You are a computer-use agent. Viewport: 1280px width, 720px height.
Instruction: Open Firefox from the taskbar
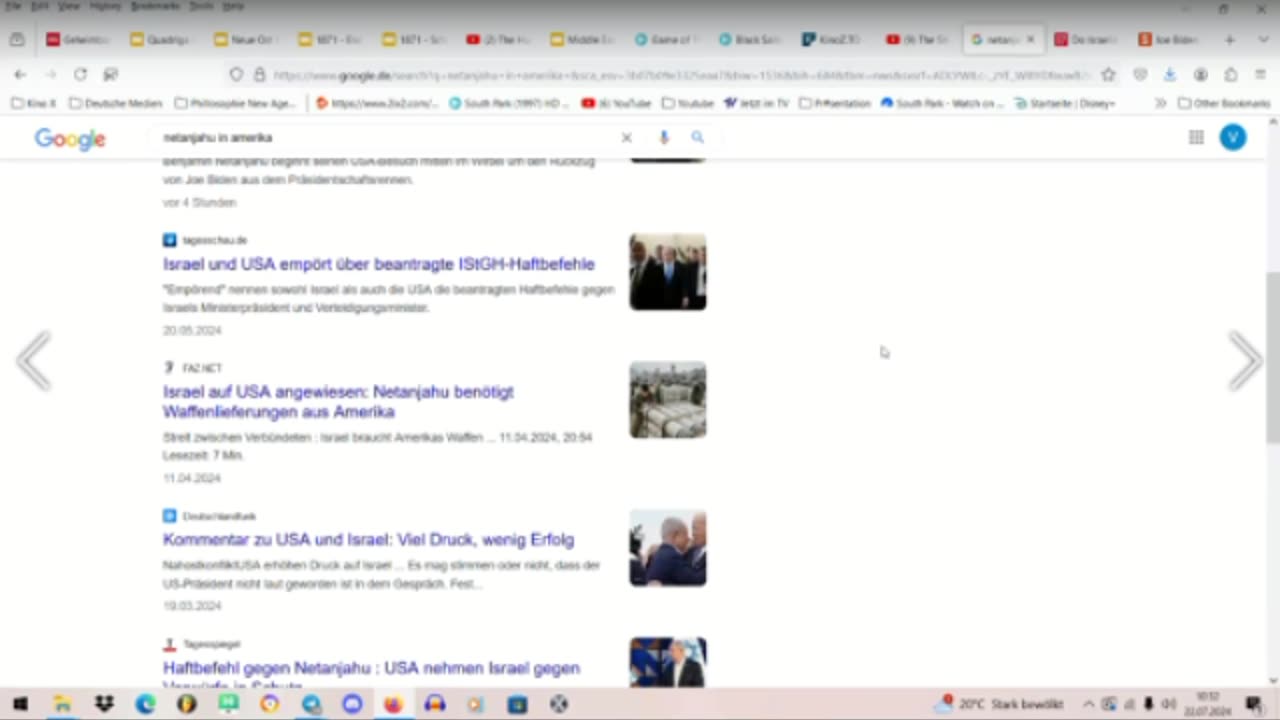pos(393,704)
